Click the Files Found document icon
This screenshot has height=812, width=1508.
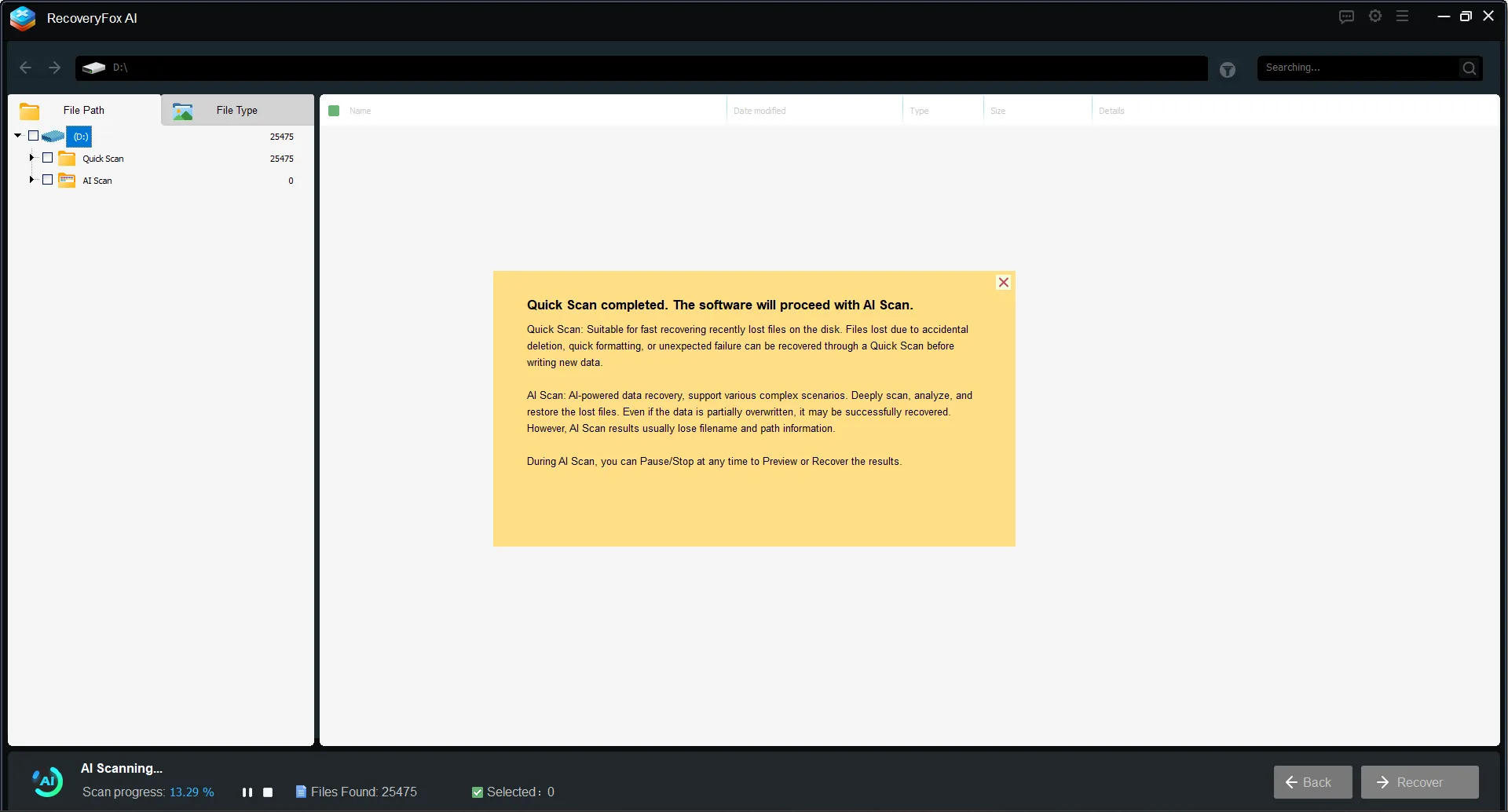301,792
